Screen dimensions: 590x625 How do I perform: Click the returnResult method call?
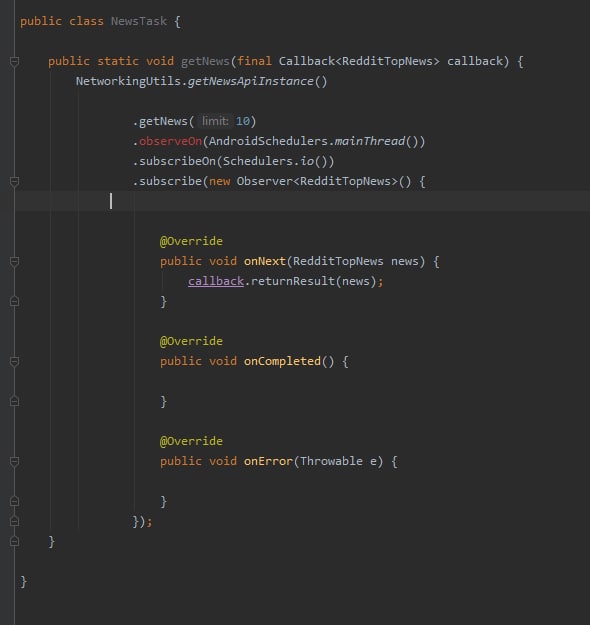[x=293, y=281]
